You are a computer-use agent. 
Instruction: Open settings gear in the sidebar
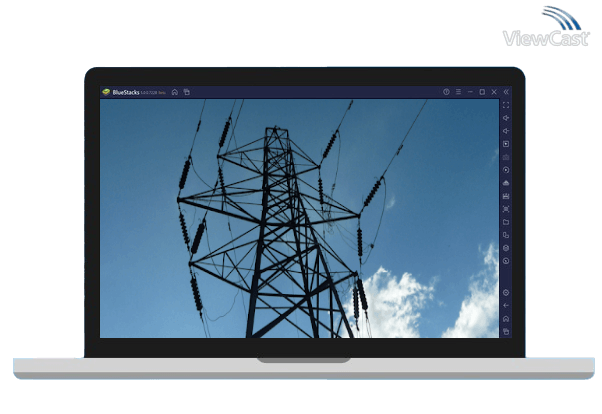click(506, 293)
